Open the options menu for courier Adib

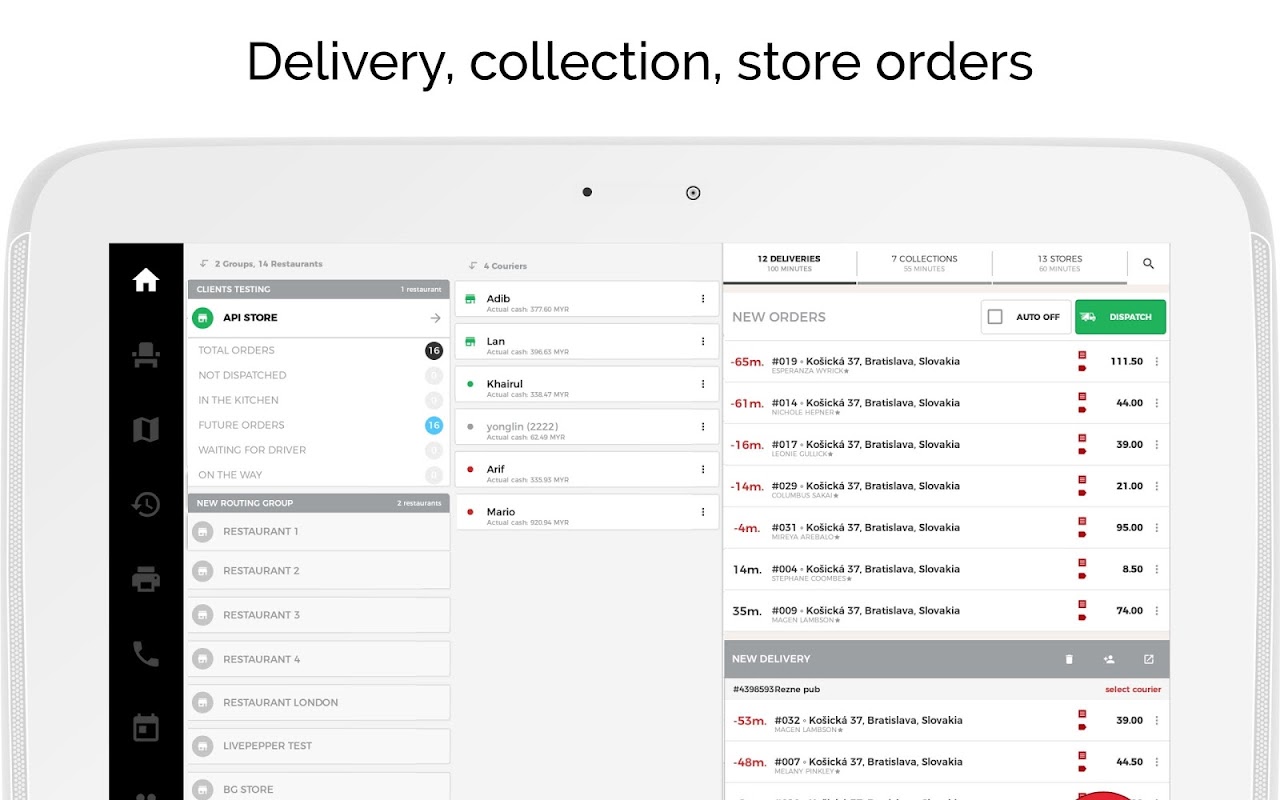pyautogui.click(x=703, y=299)
